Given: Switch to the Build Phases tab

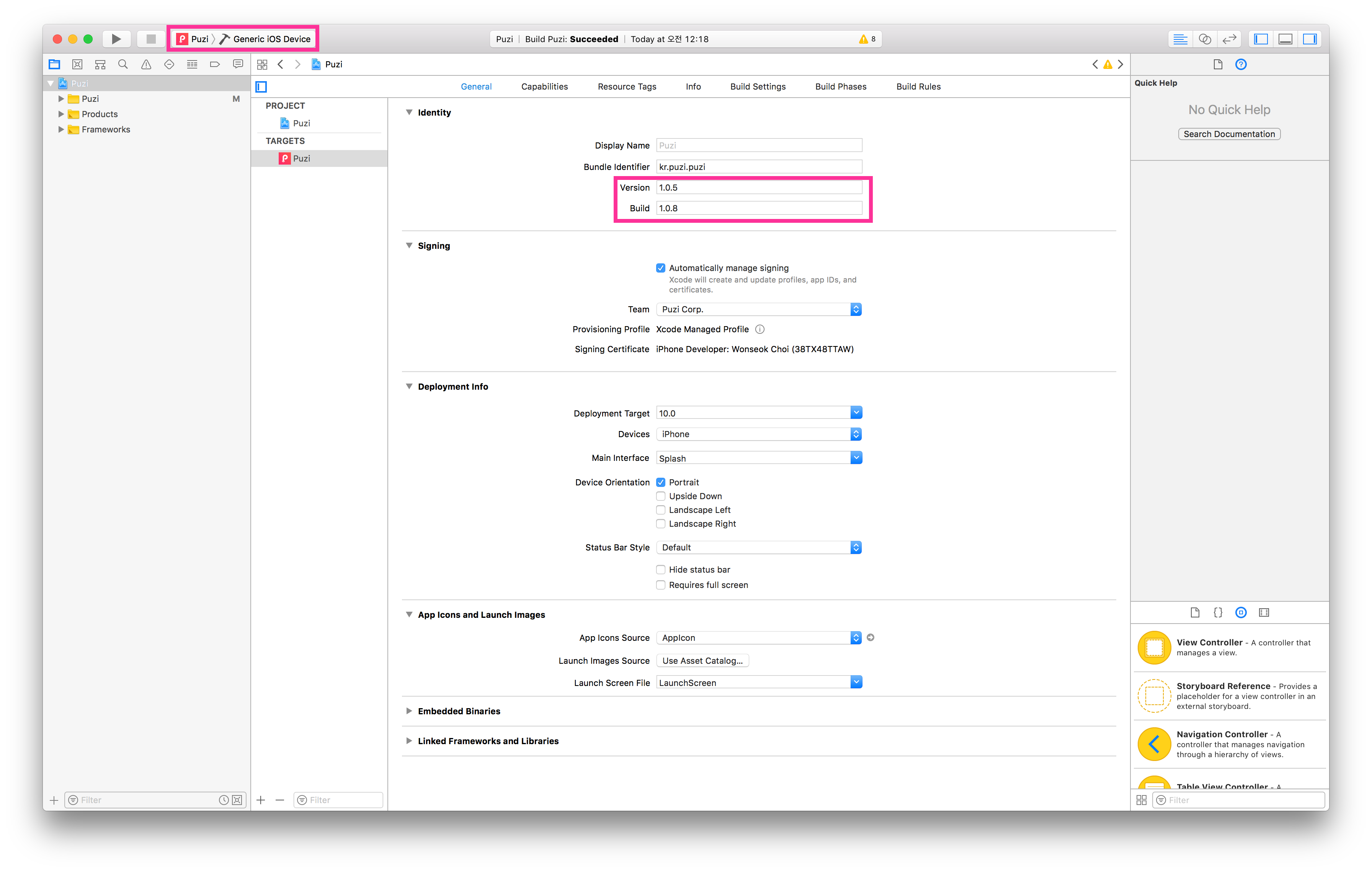Looking at the screenshot, I should tap(840, 87).
